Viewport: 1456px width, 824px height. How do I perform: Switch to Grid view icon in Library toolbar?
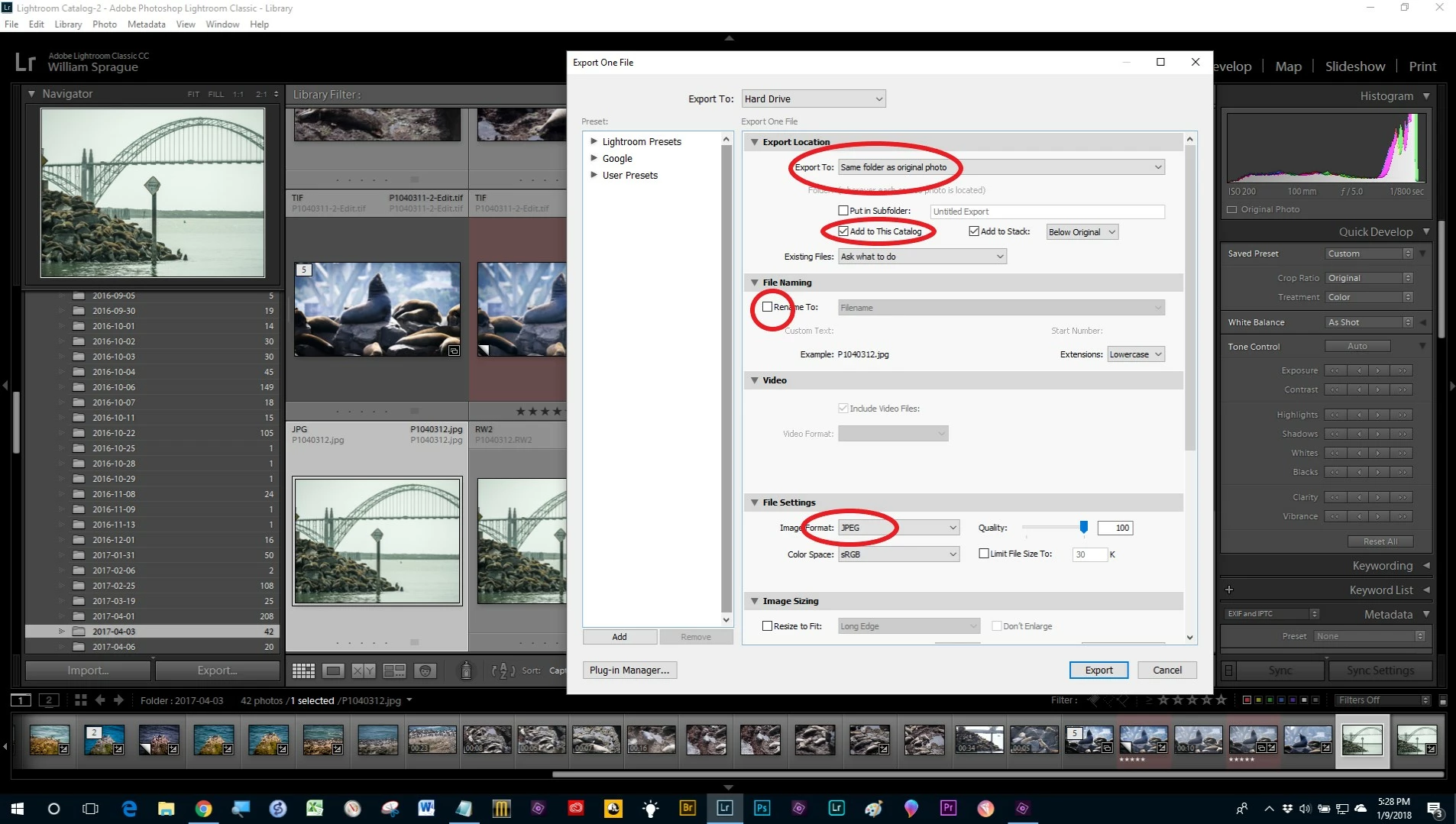tap(303, 671)
